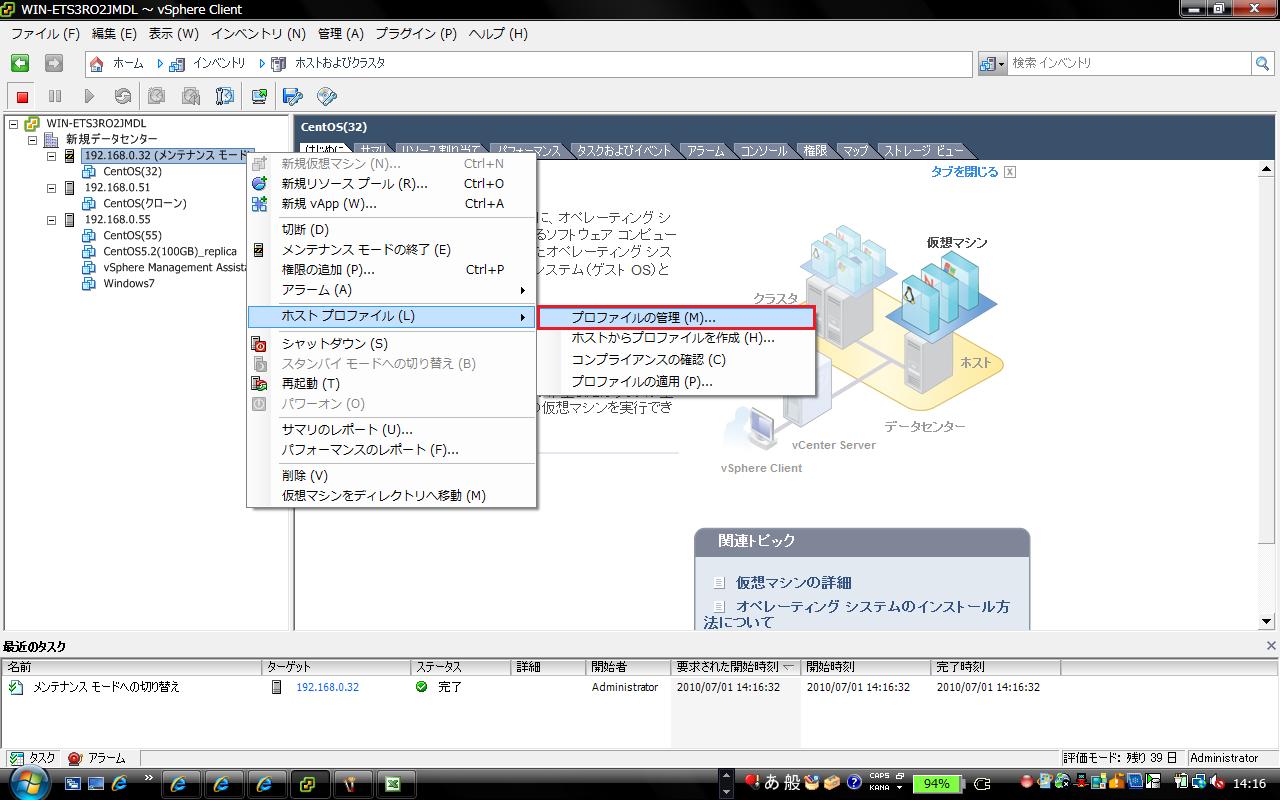Choose プロファイルの適用 (P)...
Screen dimensions: 1280x800
(676, 382)
